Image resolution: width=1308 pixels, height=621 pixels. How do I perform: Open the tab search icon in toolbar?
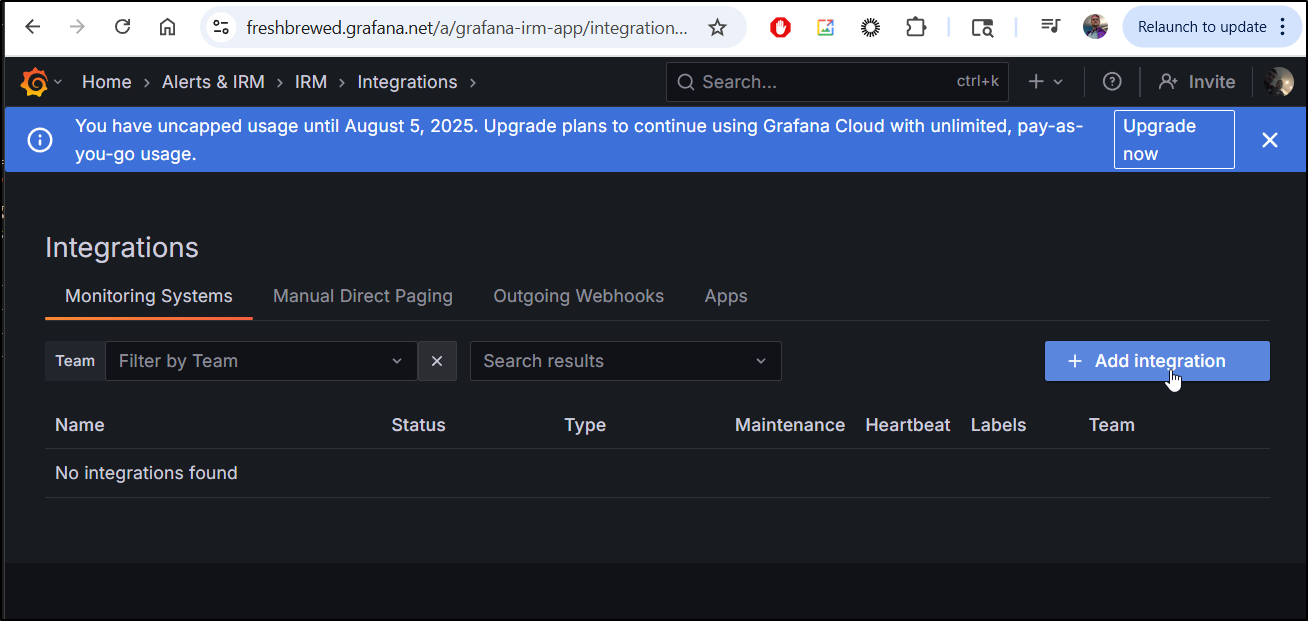[982, 28]
